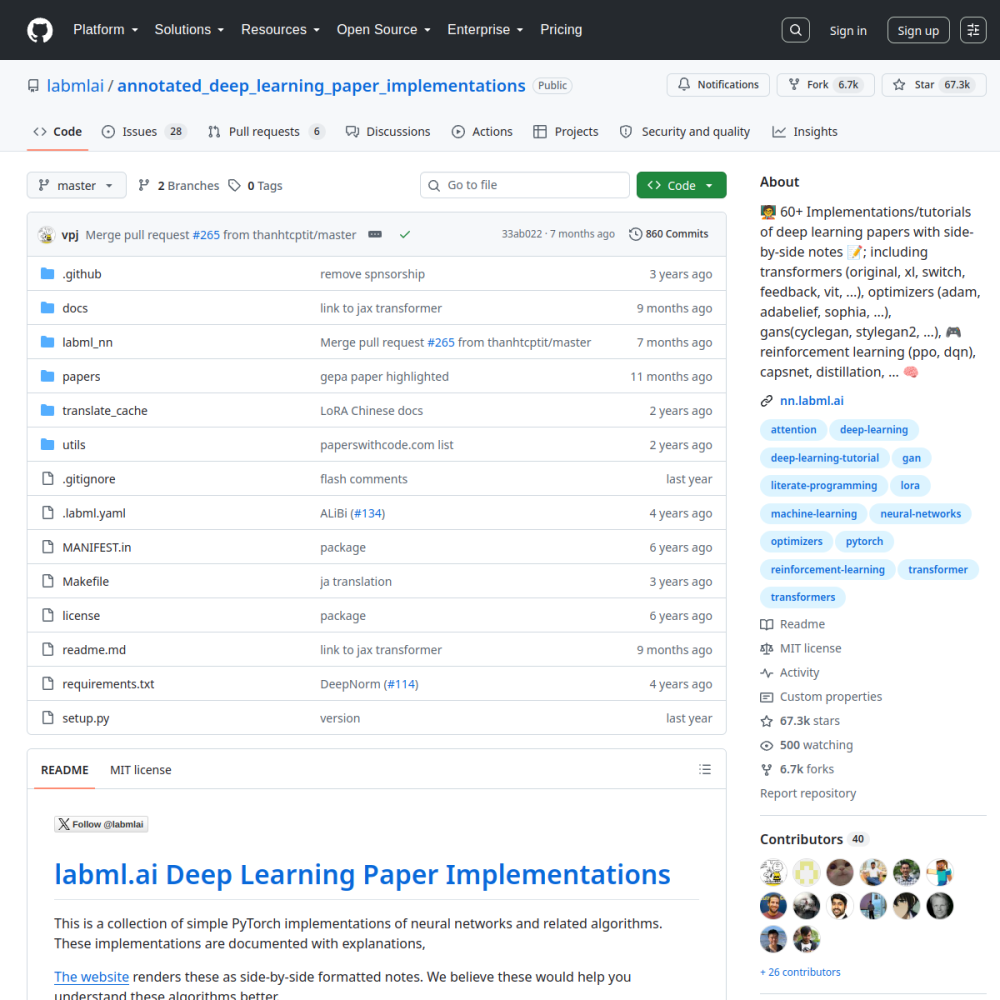This screenshot has height=1000, width=1000.
Task: Click the commit history clock icon
Action: (635, 234)
